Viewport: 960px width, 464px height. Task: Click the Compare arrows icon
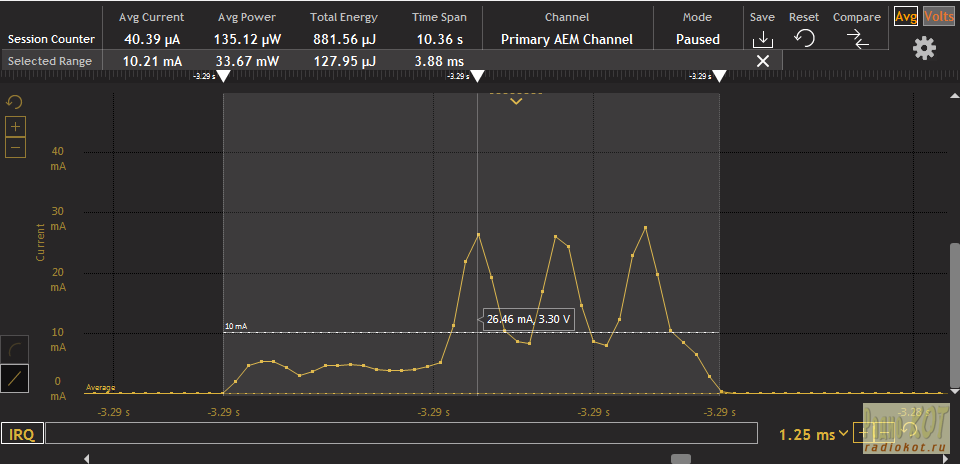[x=856, y=39]
